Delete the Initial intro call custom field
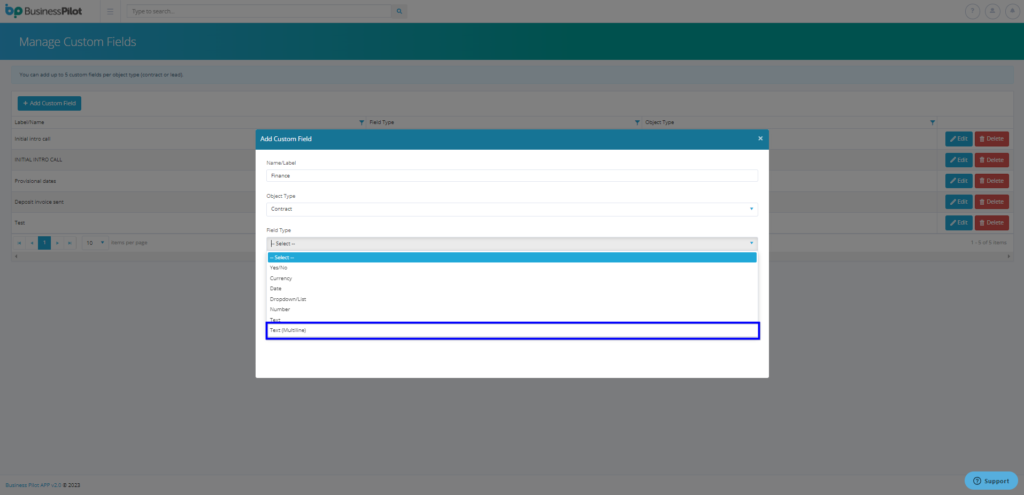 991,139
